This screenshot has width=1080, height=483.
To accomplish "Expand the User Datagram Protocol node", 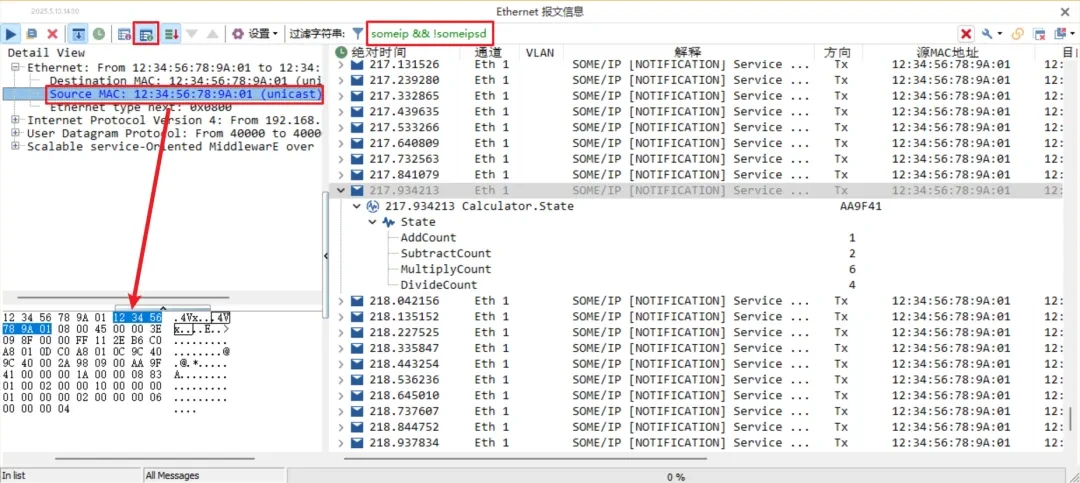I will pos(17,133).
